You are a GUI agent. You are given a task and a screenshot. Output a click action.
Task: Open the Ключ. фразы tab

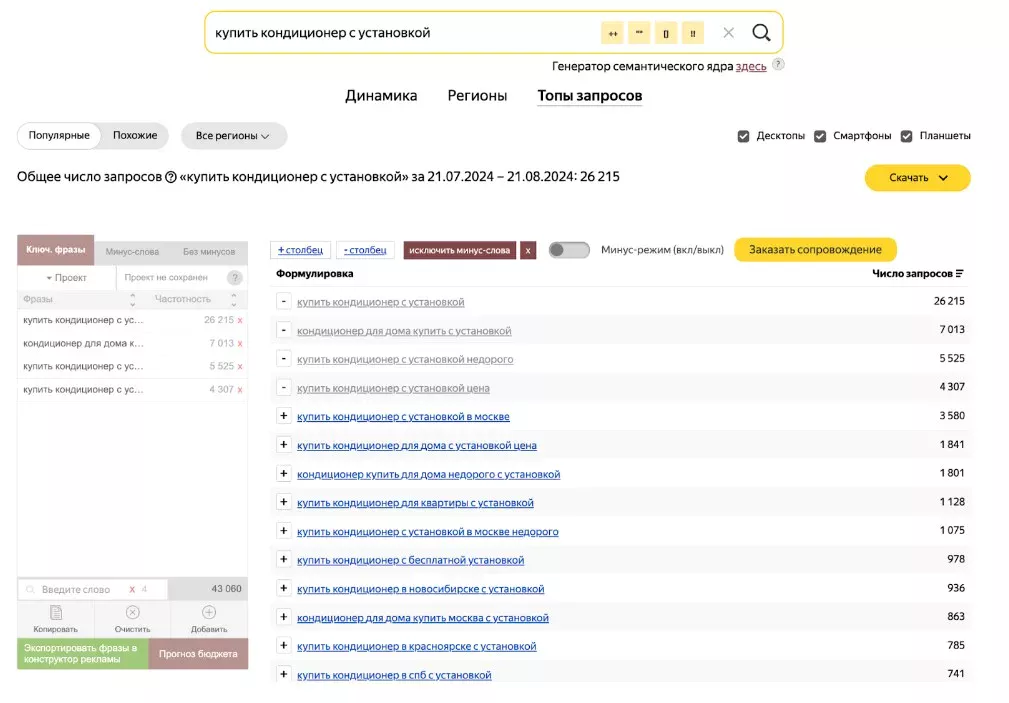[55, 250]
